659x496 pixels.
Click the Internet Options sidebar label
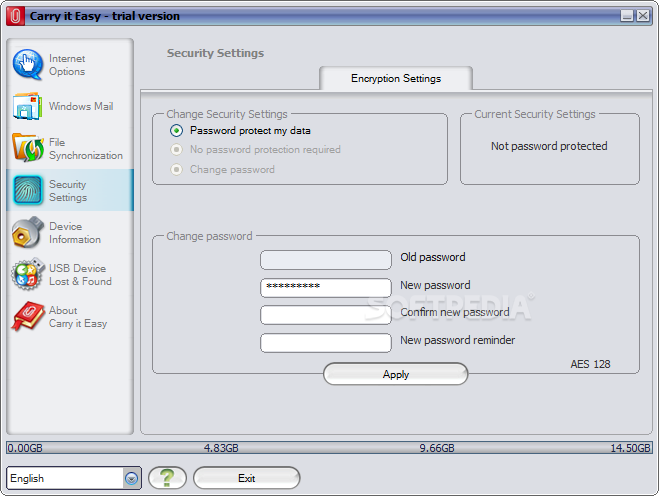tap(67, 65)
